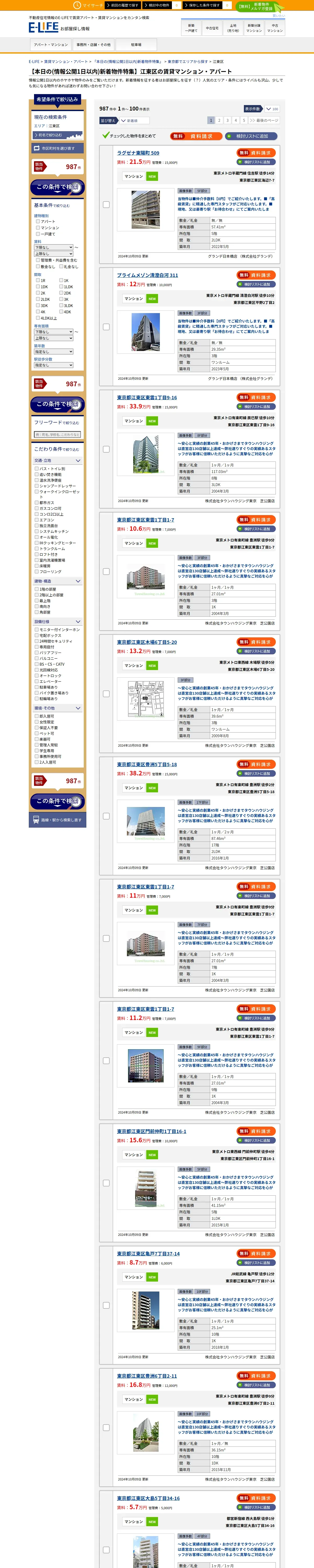Open the 築年数 dropdown
The image size is (314, 1568).
(x=54, y=352)
